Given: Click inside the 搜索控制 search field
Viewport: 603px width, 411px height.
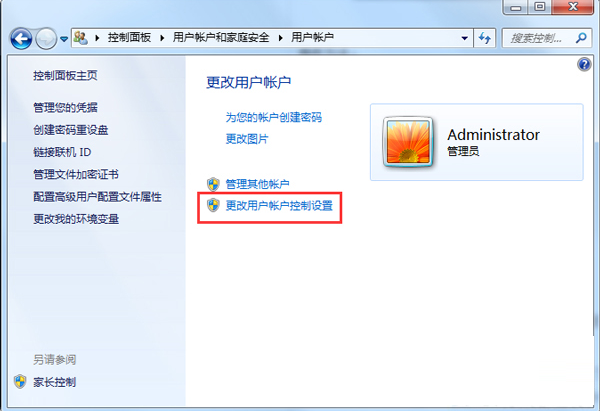Looking at the screenshot, I should click(x=538, y=38).
